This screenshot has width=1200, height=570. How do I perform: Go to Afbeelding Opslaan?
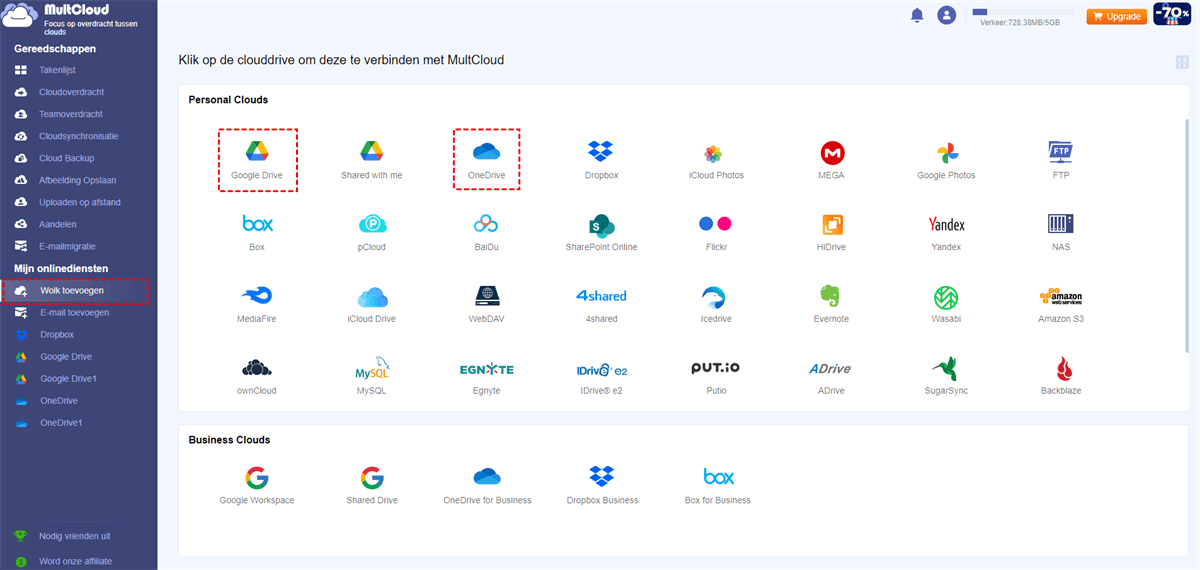(77, 180)
